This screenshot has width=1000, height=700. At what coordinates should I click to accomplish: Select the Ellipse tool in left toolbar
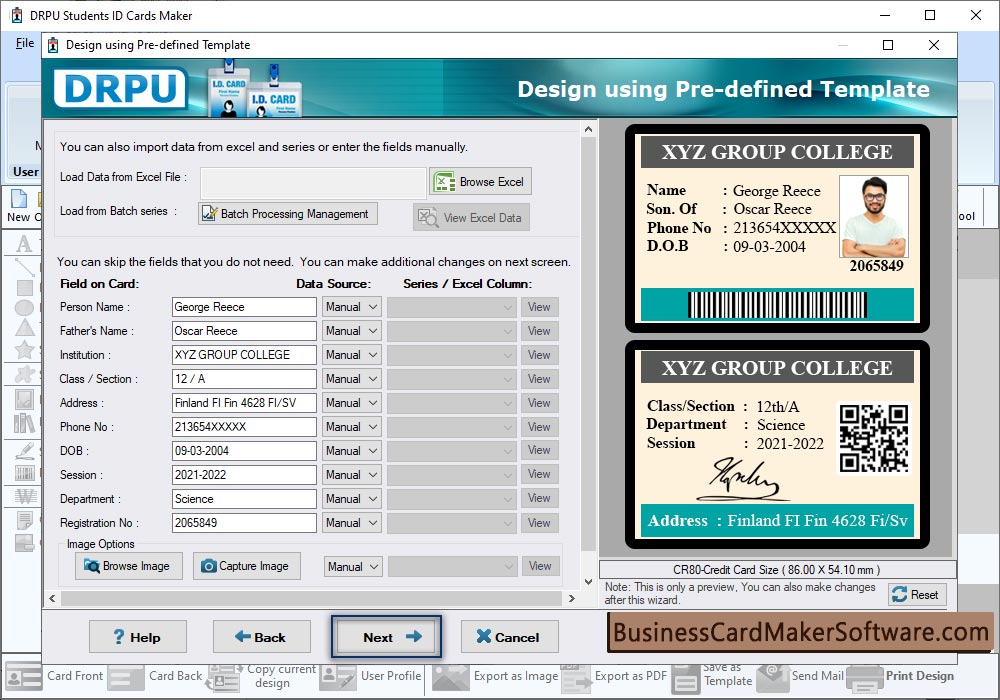(x=24, y=309)
